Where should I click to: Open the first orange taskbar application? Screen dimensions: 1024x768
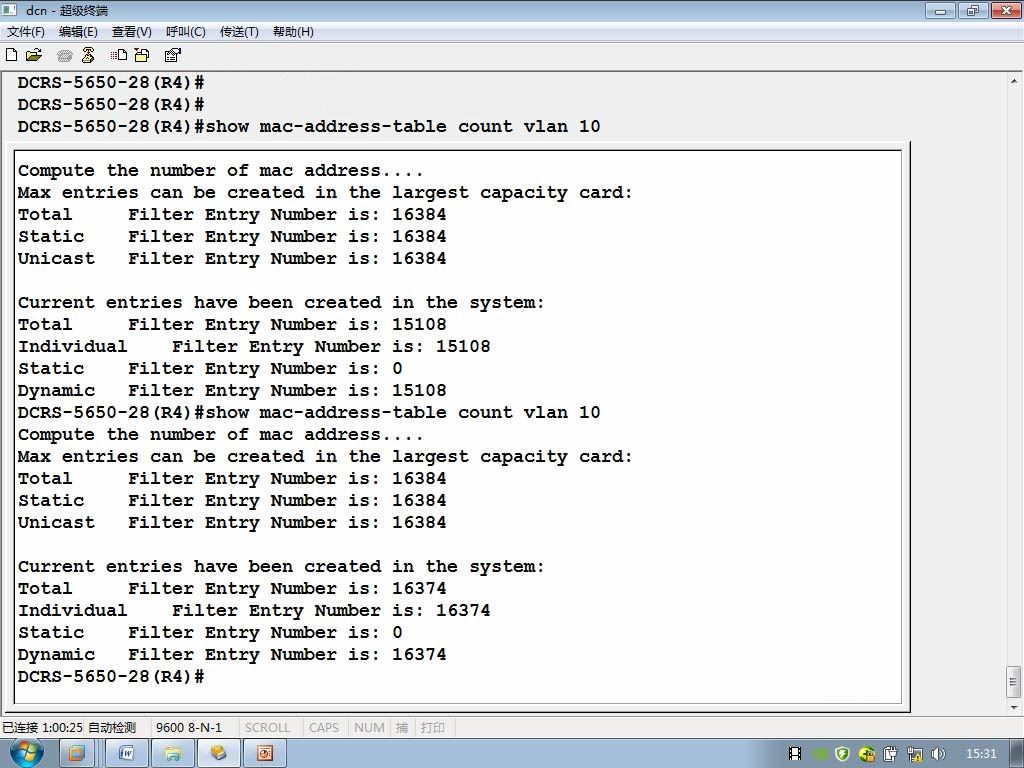click(x=76, y=754)
